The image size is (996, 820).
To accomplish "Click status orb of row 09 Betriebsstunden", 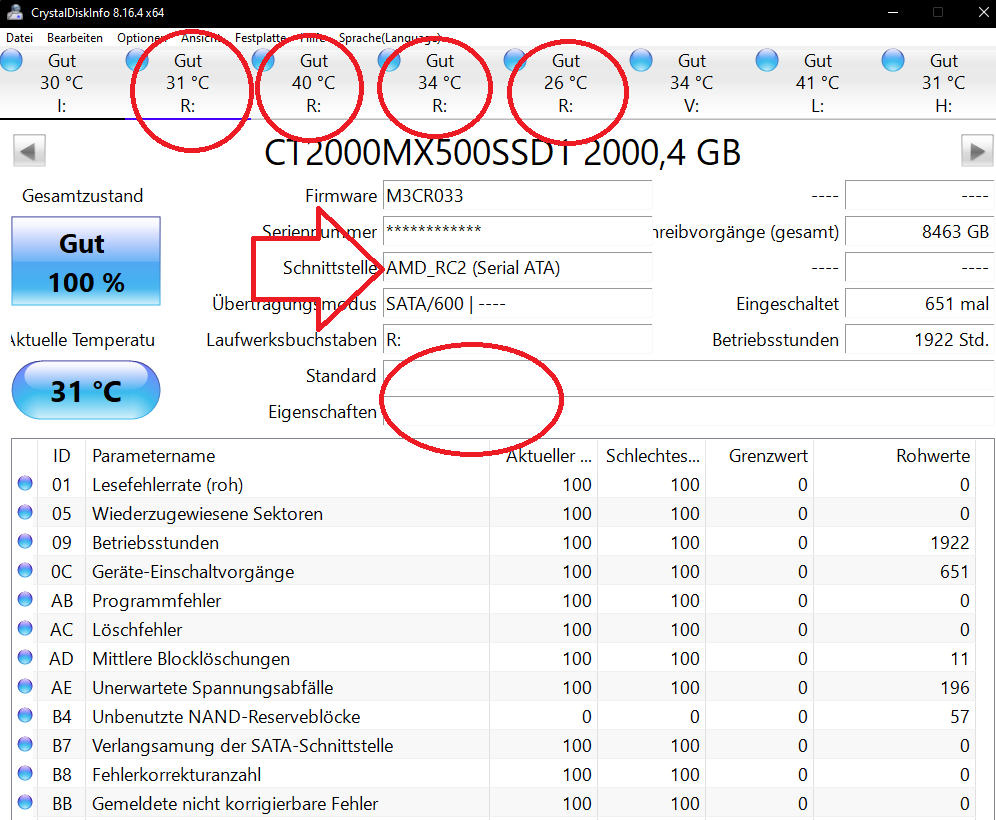I will click(x=25, y=541).
